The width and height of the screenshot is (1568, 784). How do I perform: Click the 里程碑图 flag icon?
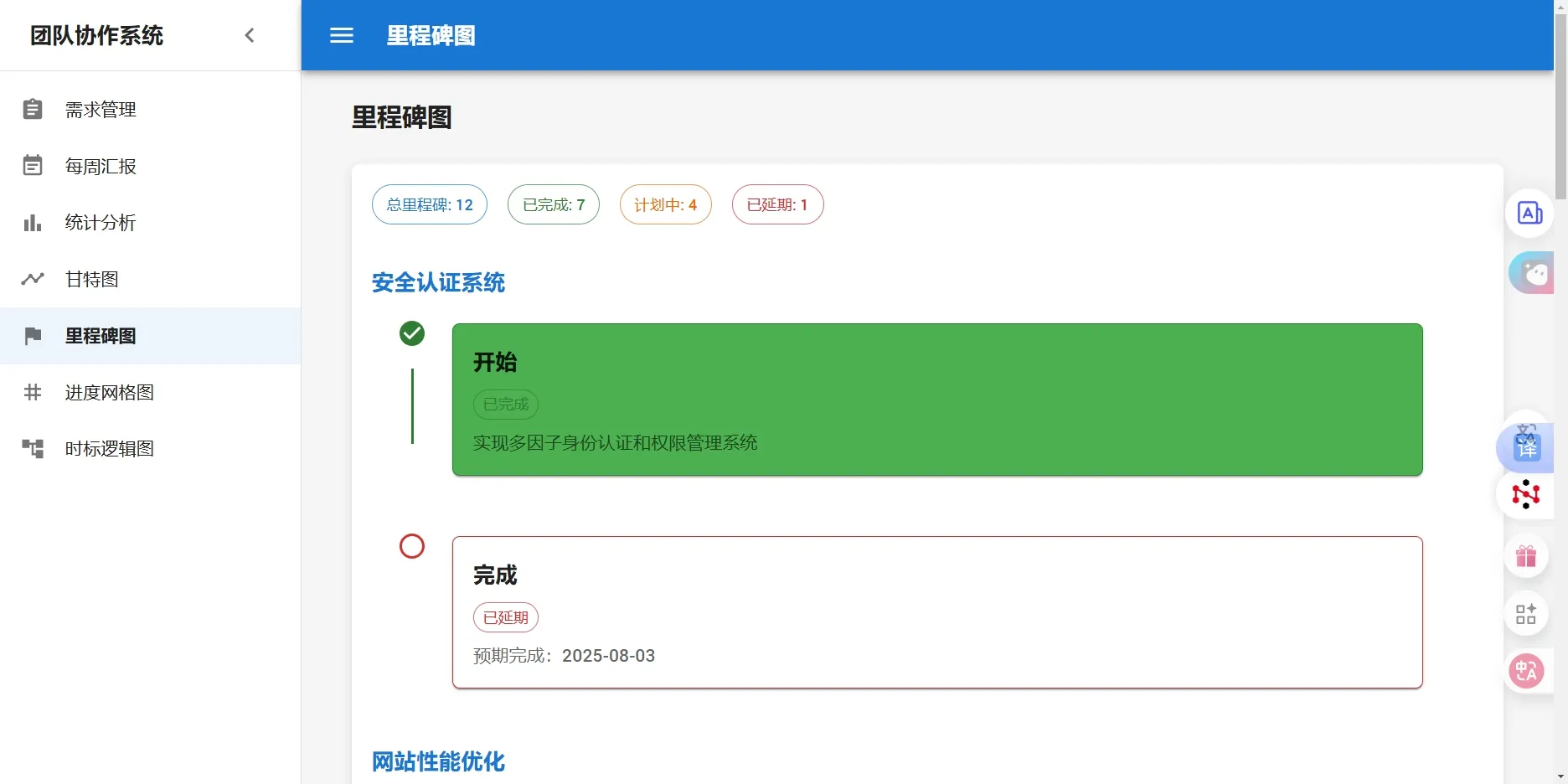pyautogui.click(x=33, y=336)
